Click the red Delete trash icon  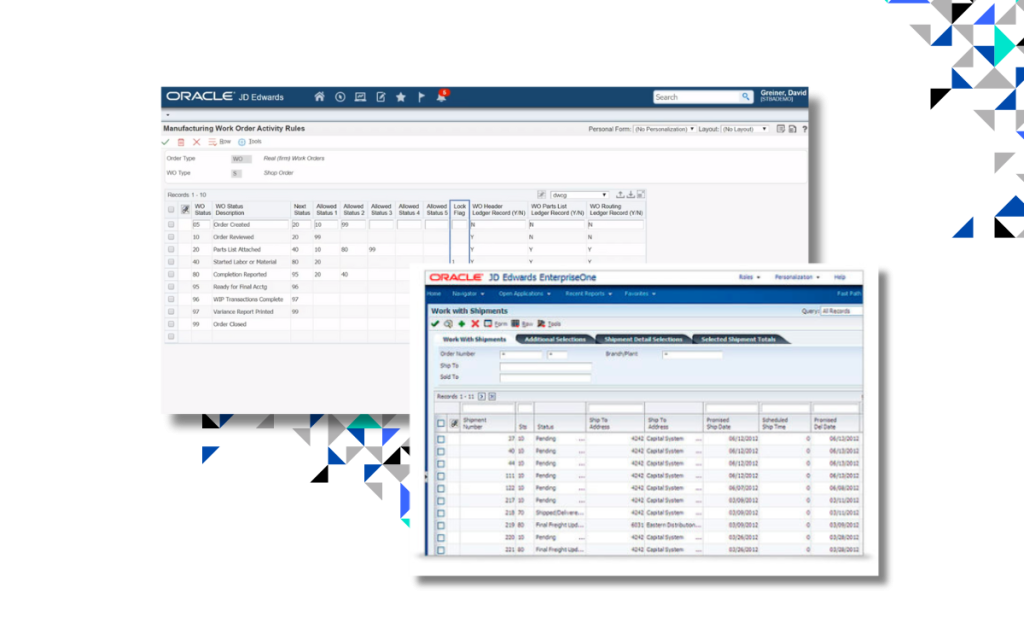click(181, 142)
